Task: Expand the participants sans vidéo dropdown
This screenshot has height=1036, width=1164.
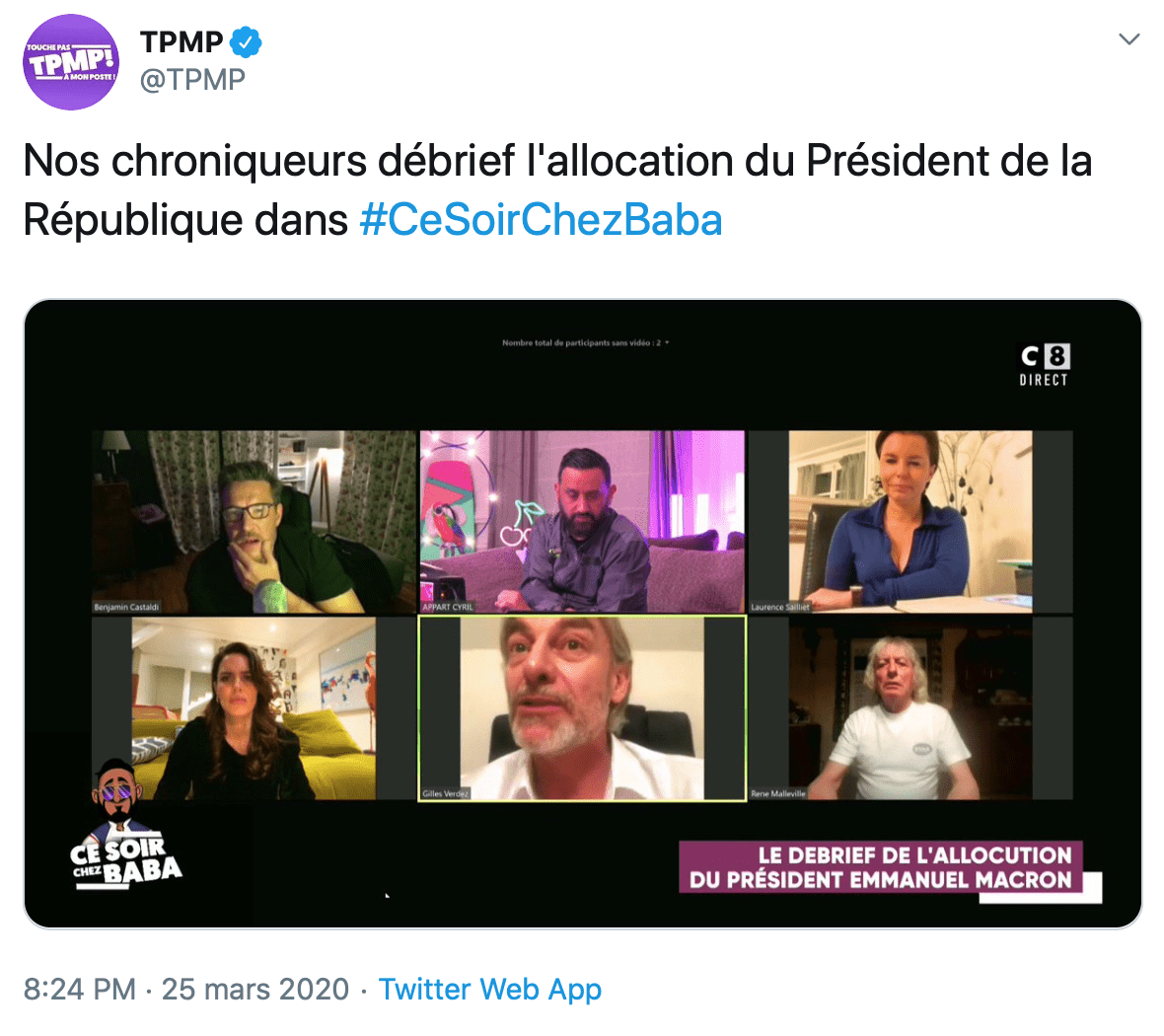Action: [x=668, y=343]
